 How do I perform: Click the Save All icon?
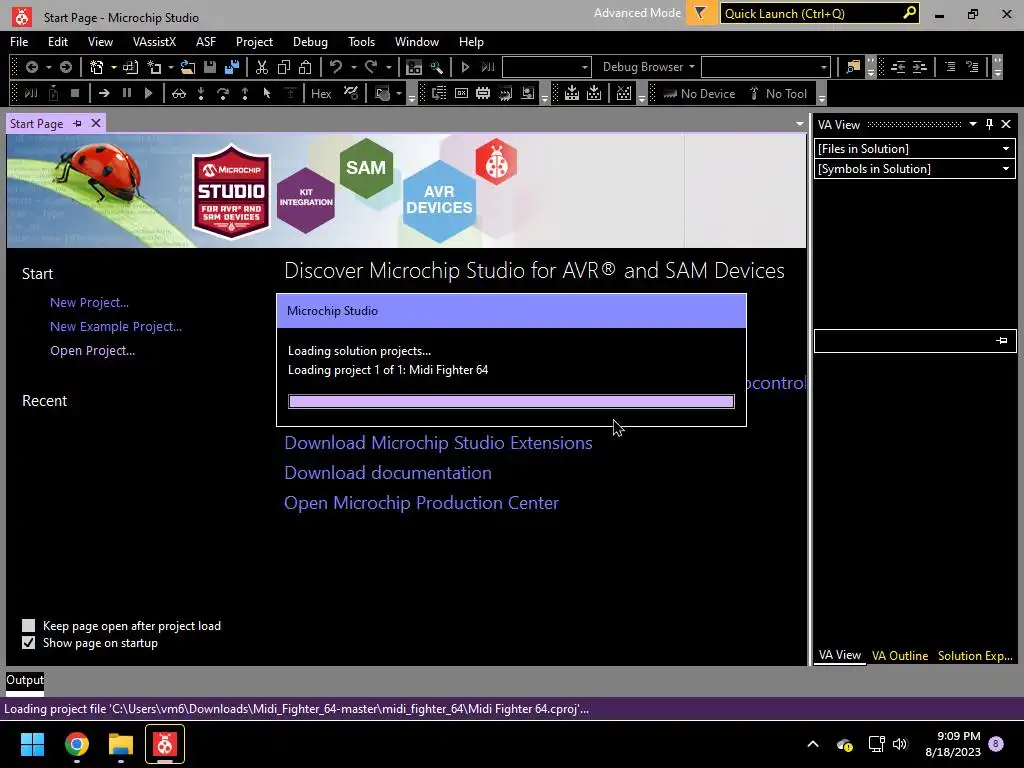click(232, 67)
